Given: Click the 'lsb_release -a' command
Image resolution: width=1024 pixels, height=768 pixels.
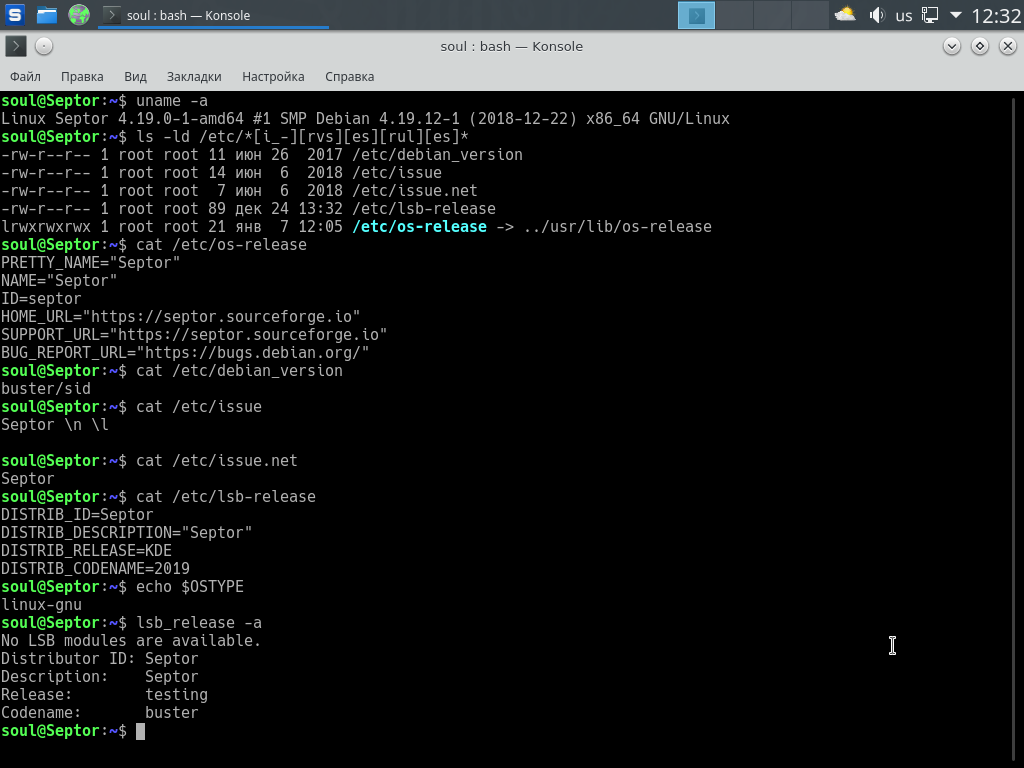Looking at the screenshot, I should pos(199,622).
